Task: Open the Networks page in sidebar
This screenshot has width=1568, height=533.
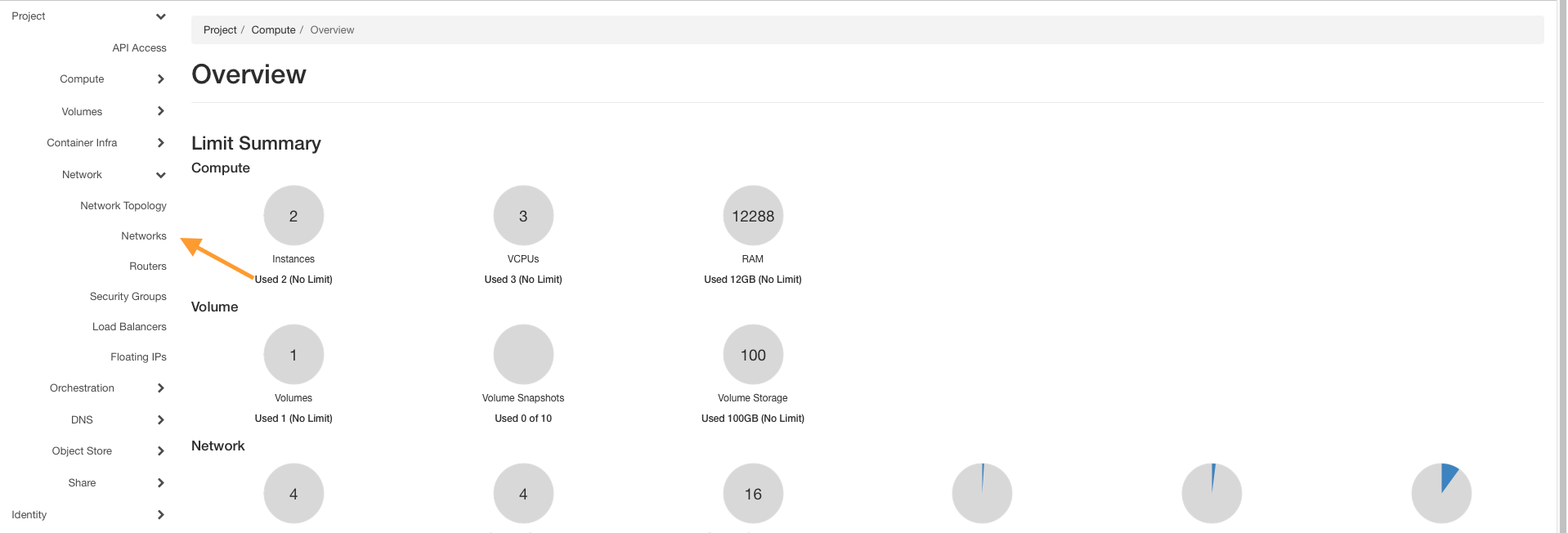Action: coord(143,236)
